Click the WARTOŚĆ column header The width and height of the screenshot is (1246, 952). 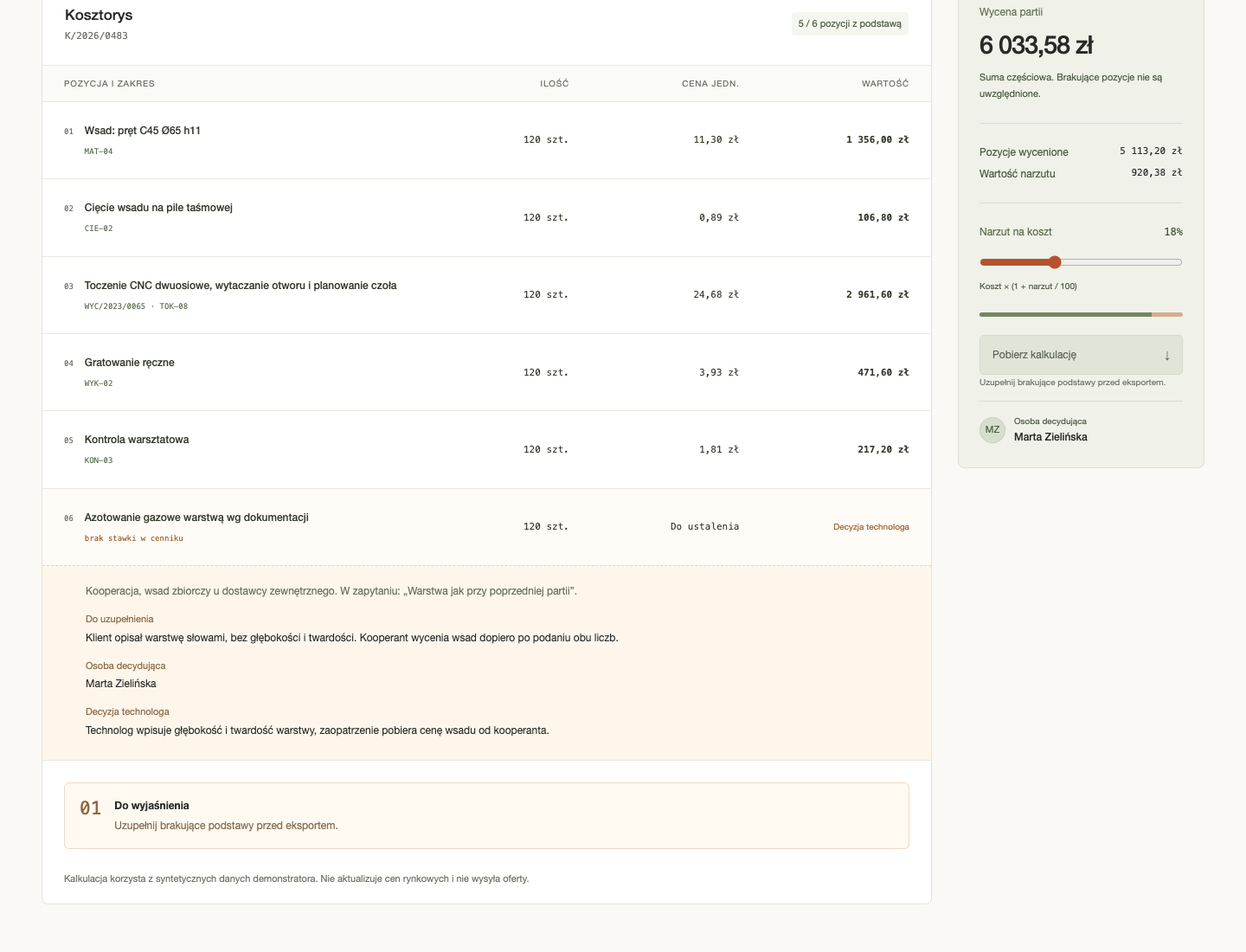(x=885, y=84)
